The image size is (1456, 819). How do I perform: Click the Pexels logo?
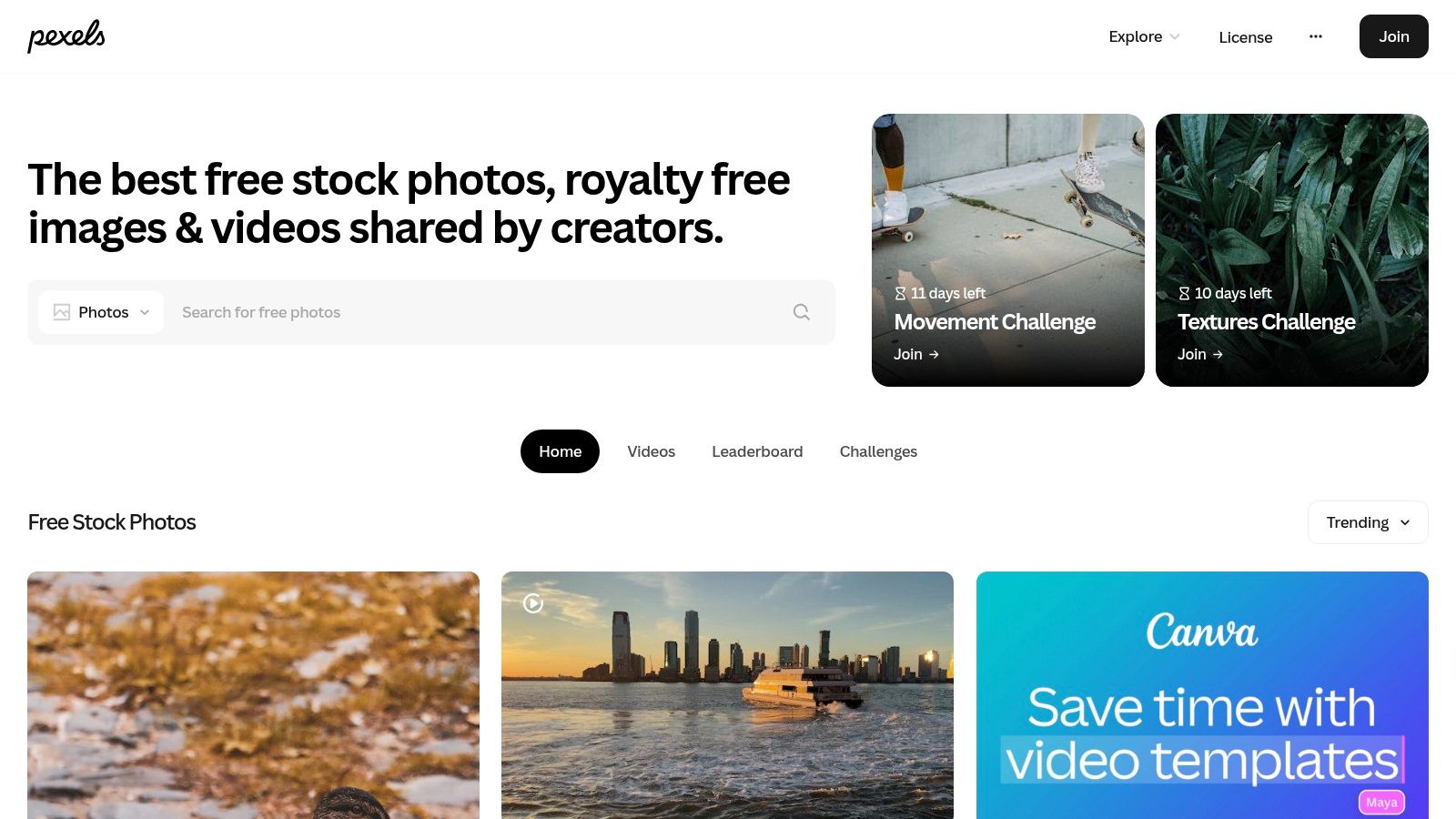[x=66, y=35]
